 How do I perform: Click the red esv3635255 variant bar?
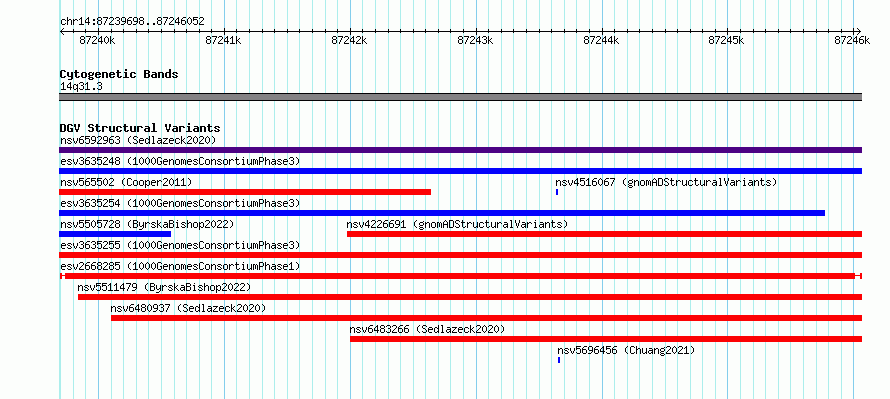pos(460,255)
